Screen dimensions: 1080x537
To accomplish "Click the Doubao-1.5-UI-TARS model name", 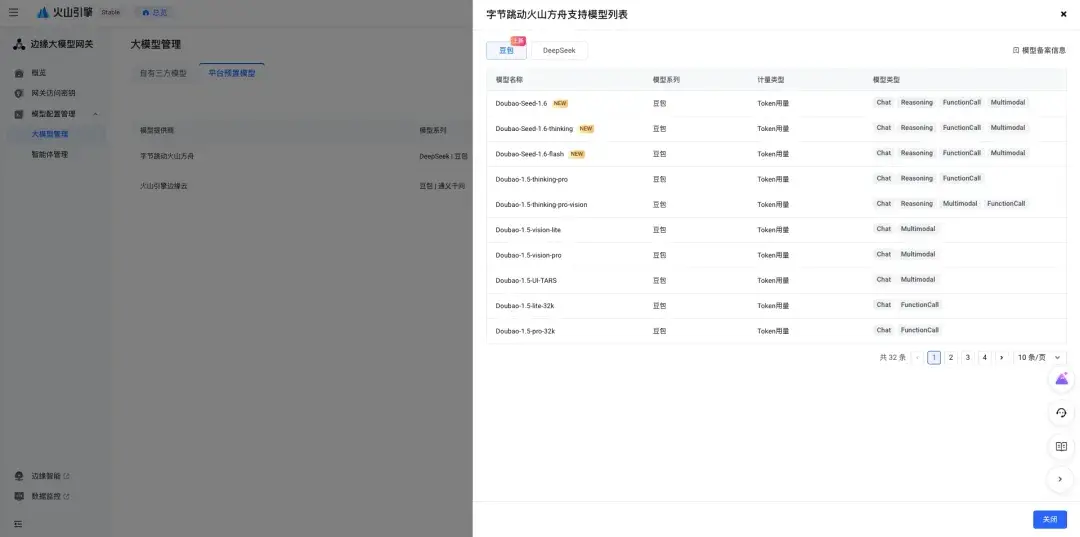I will coord(526,280).
